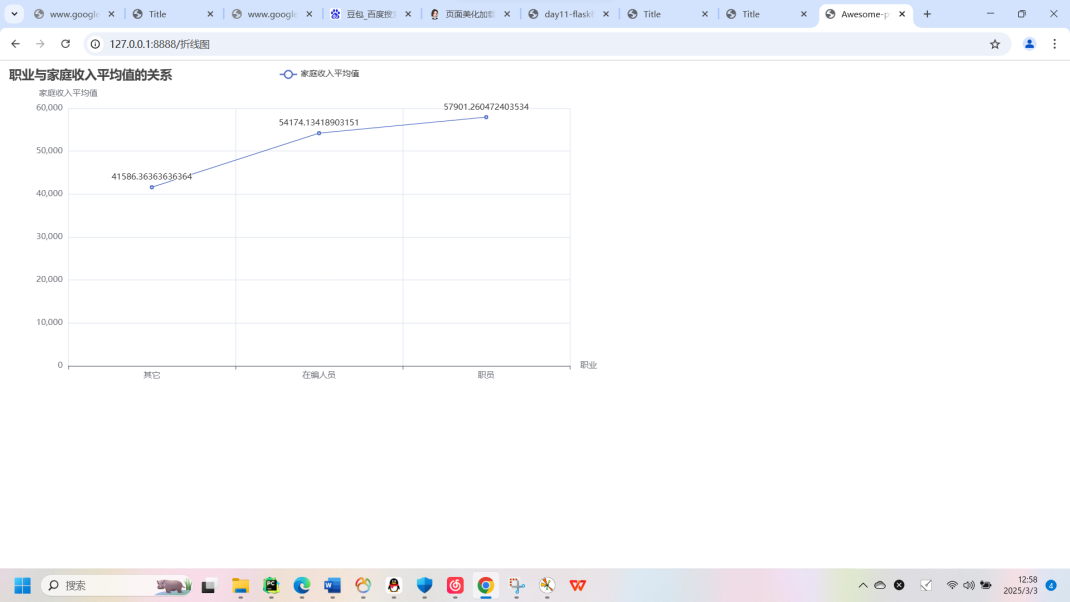Open Microsoft Edge from taskbar
The height and width of the screenshot is (602, 1070).
(302, 586)
